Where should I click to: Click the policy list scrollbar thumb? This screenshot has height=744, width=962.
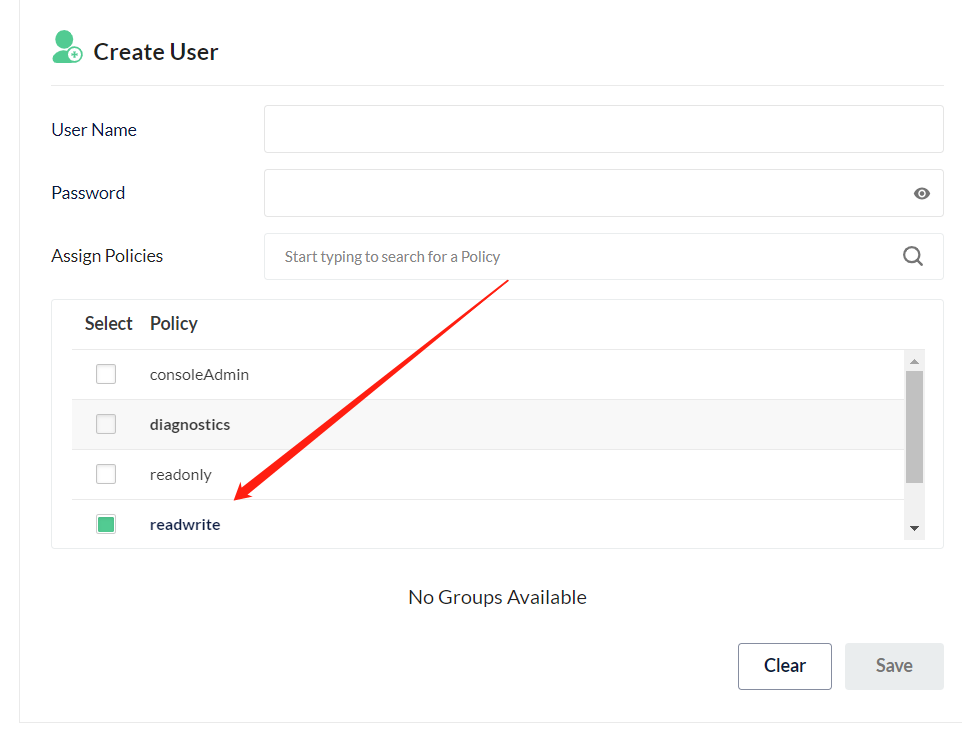click(x=914, y=426)
